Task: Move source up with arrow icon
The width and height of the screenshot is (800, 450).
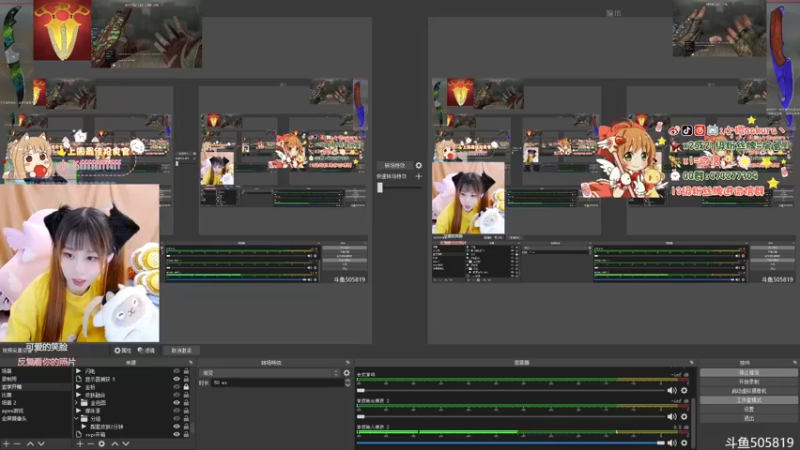Action: pyautogui.click(x=115, y=444)
